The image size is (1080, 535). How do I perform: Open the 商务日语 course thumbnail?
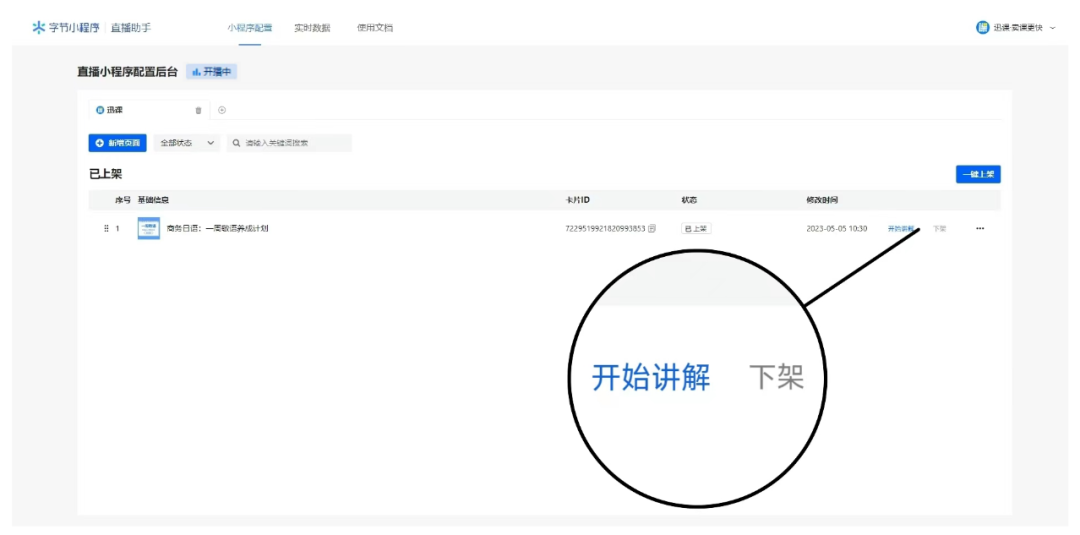point(149,229)
